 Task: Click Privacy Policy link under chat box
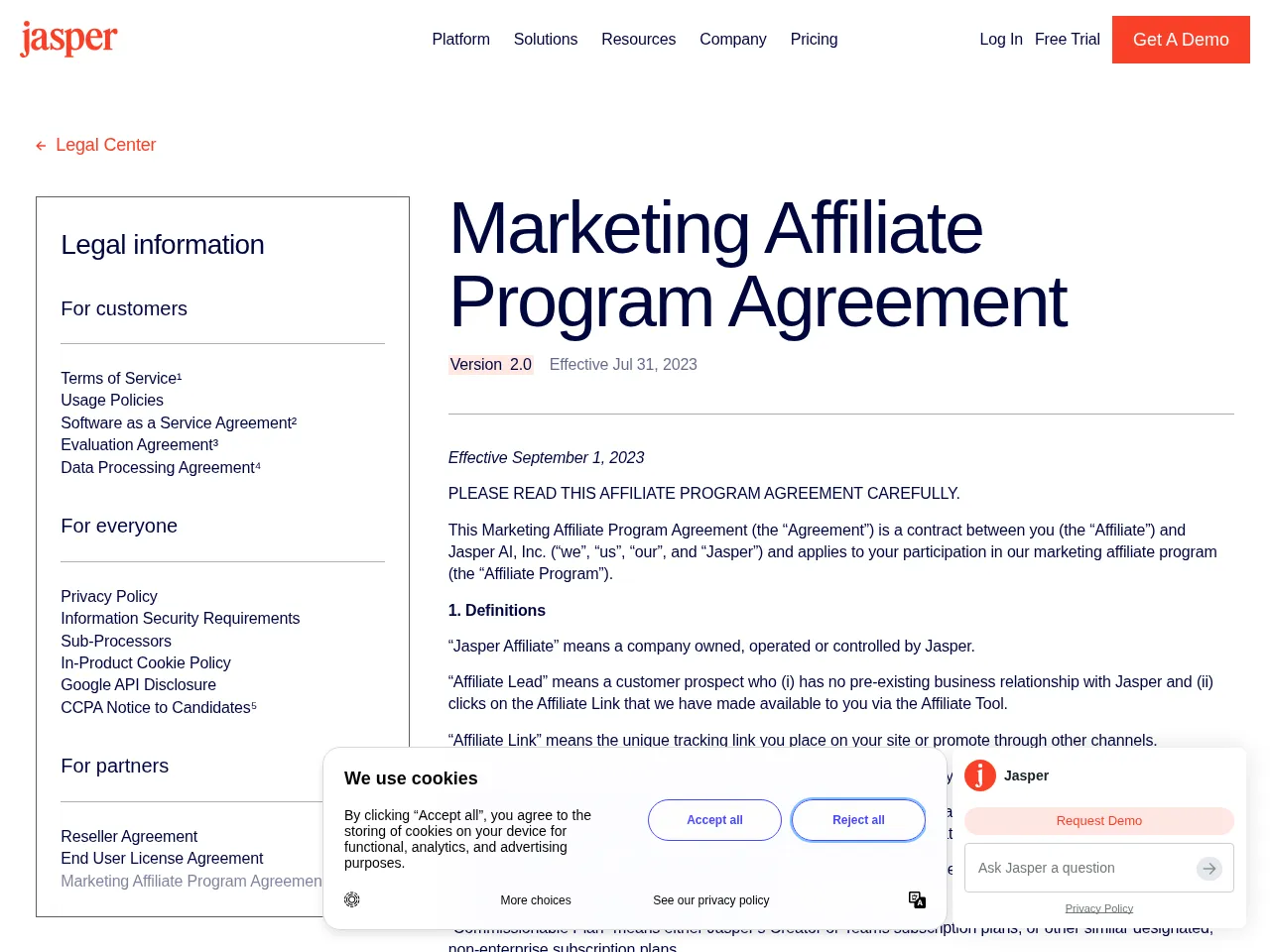coord(1099,908)
